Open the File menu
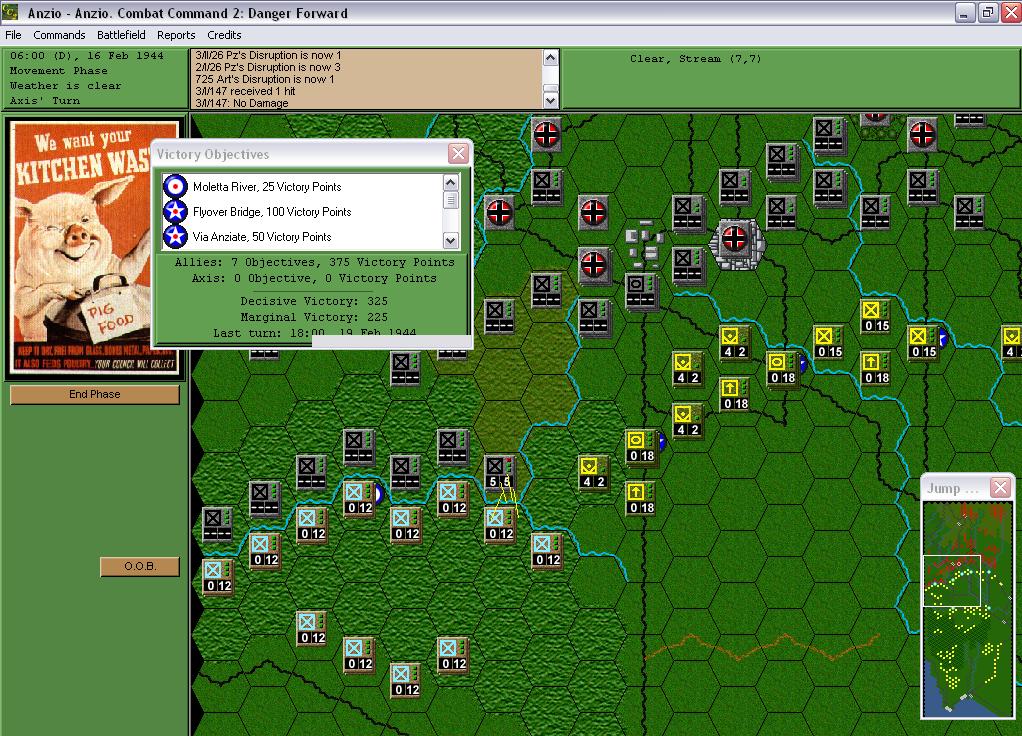Screen dimensions: 1022x736 13,35
